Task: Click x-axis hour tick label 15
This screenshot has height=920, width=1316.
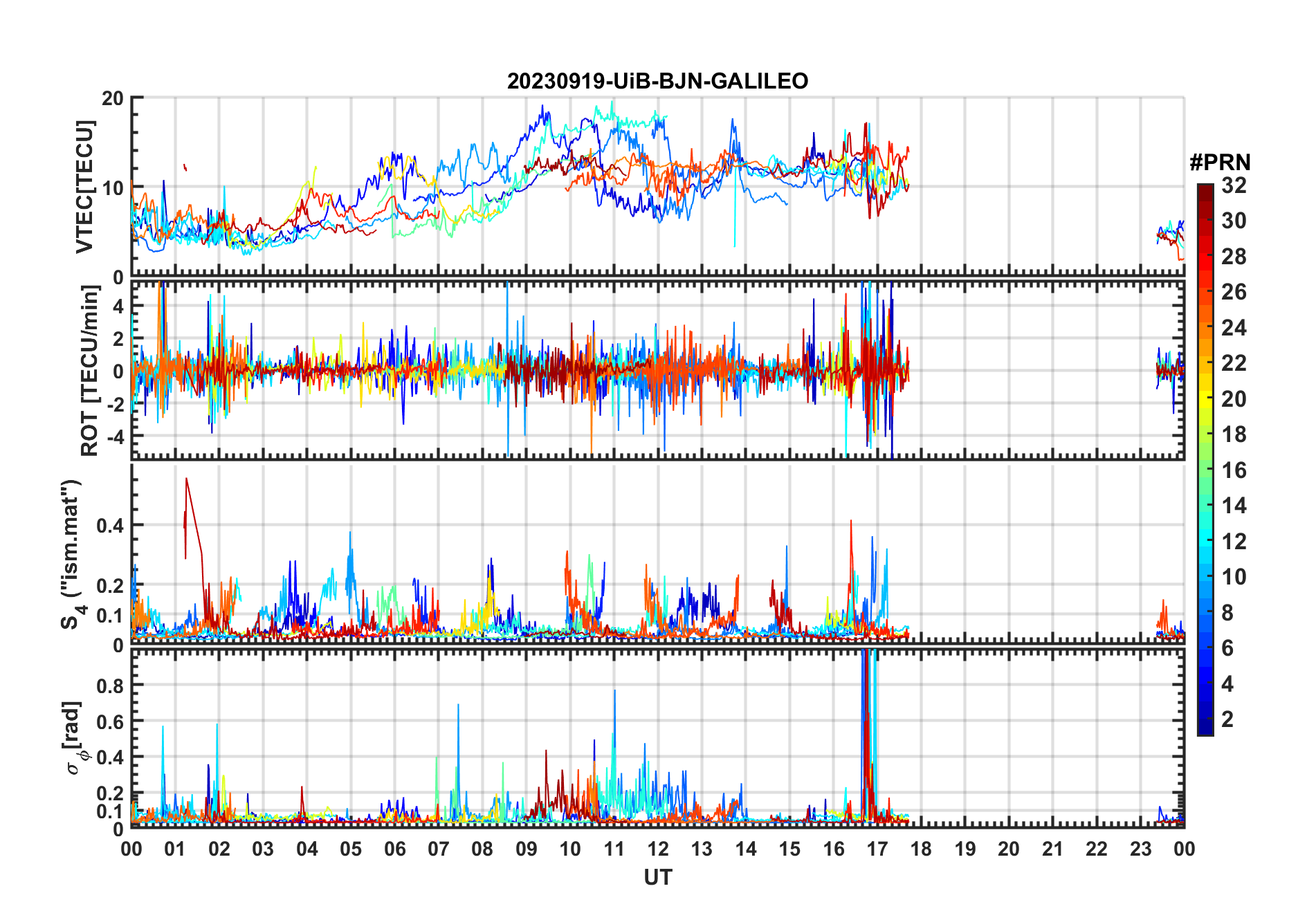Action: coord(789,849)
